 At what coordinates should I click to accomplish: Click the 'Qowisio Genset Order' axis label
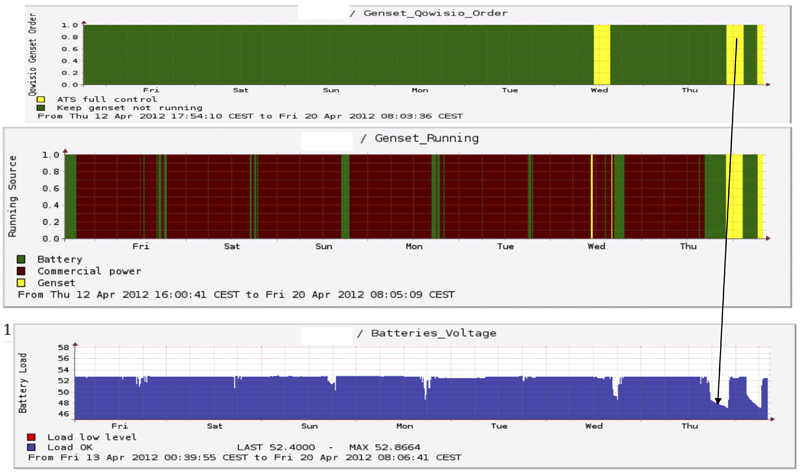click(33, 55)
